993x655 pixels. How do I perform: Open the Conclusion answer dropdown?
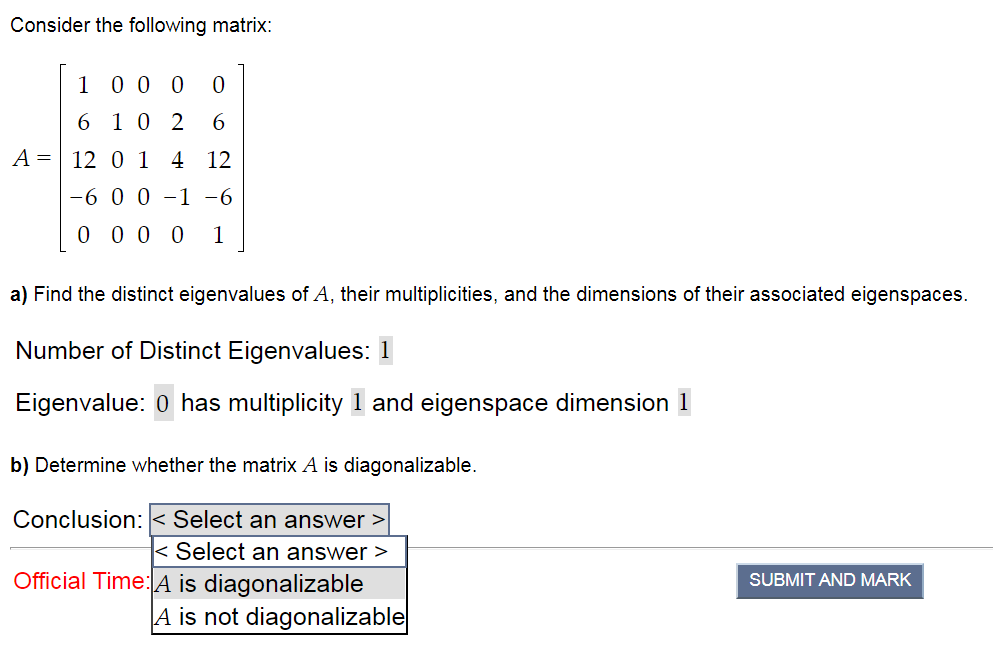(x=269, y=519)
